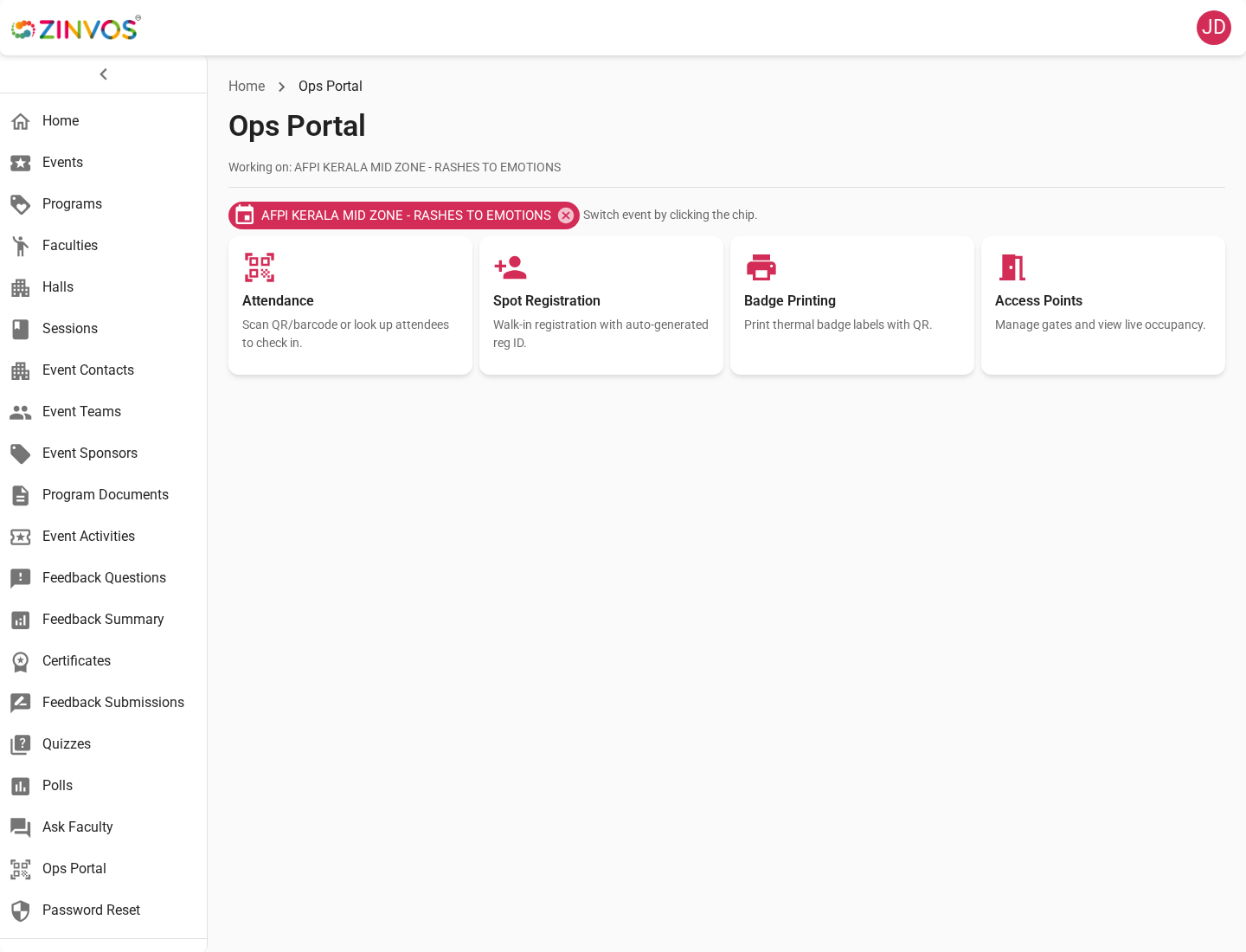This screenshot has width=1246, height=952.
Task: Collapse the sidebar with the chevron arrow
Action: 104,74
